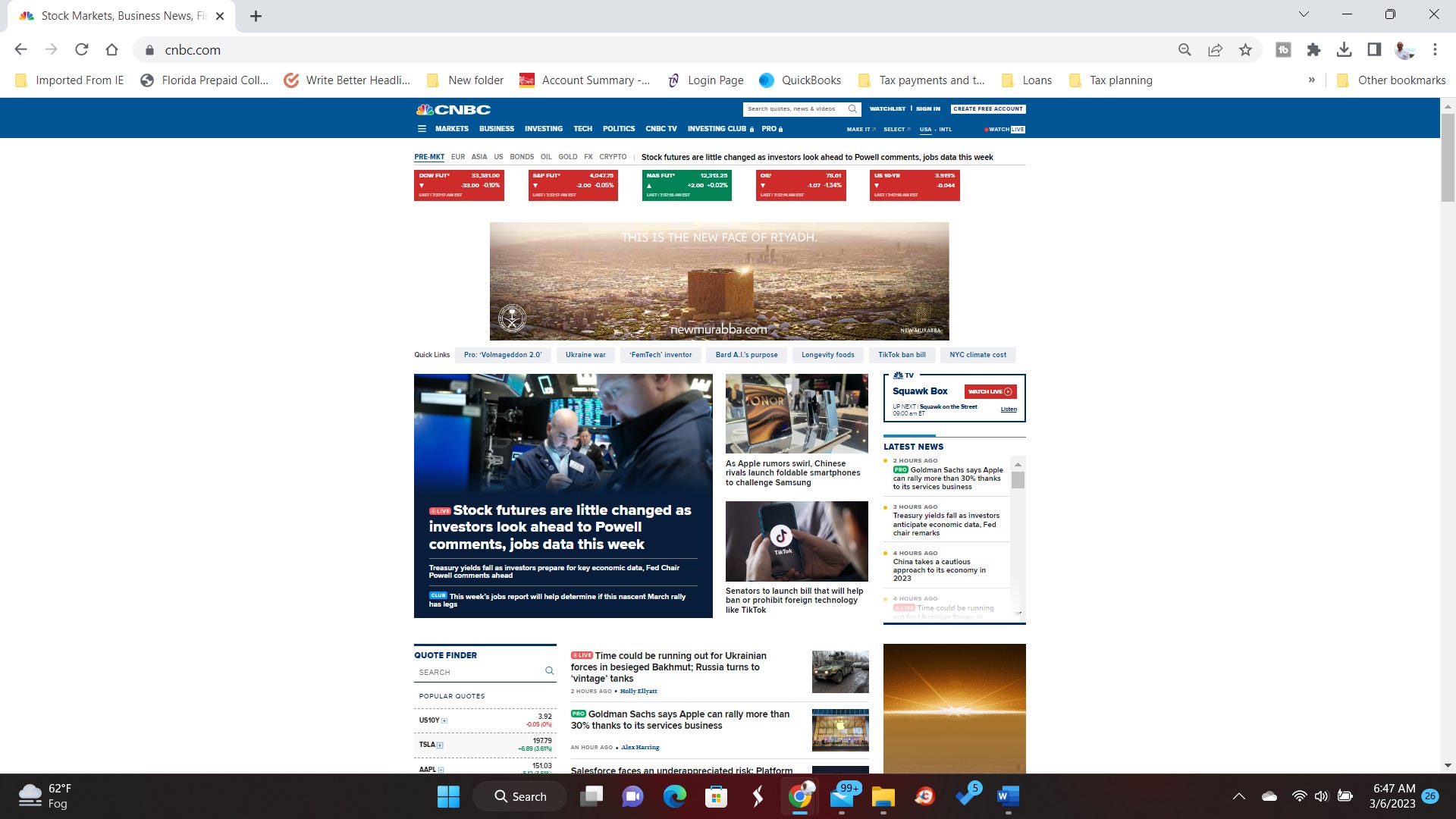
Task: Click the NAS FUT green market tile
Action: tap(687, 185)
